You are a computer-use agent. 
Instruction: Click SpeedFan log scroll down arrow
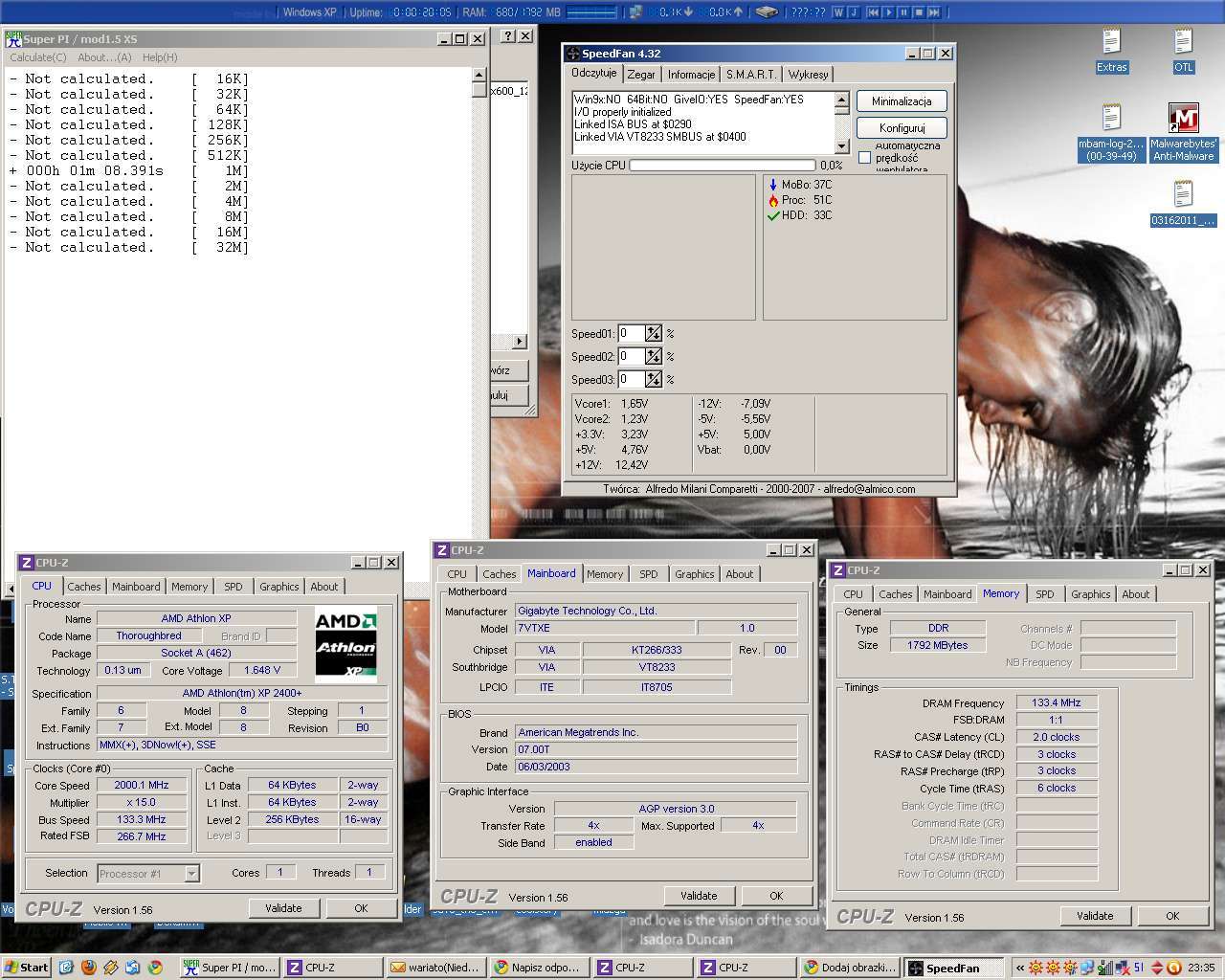click(842, 146)
